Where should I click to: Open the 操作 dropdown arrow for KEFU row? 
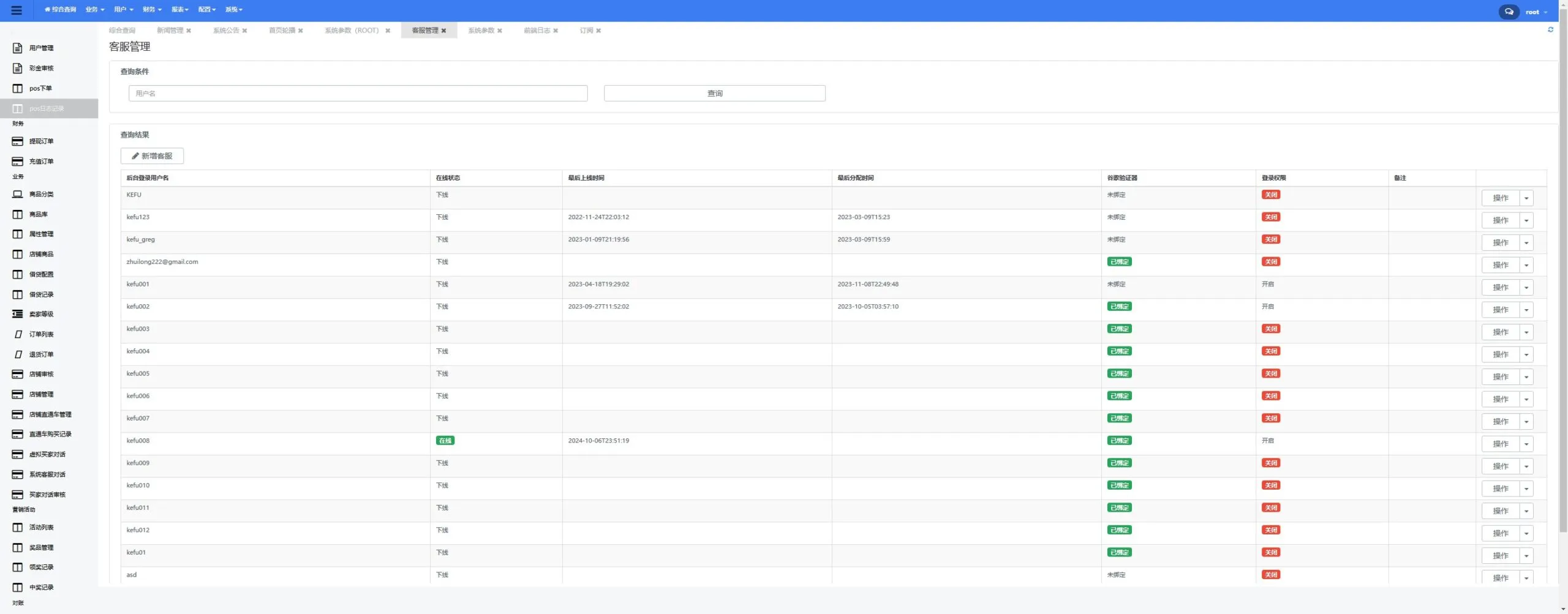pos(1526,198)
